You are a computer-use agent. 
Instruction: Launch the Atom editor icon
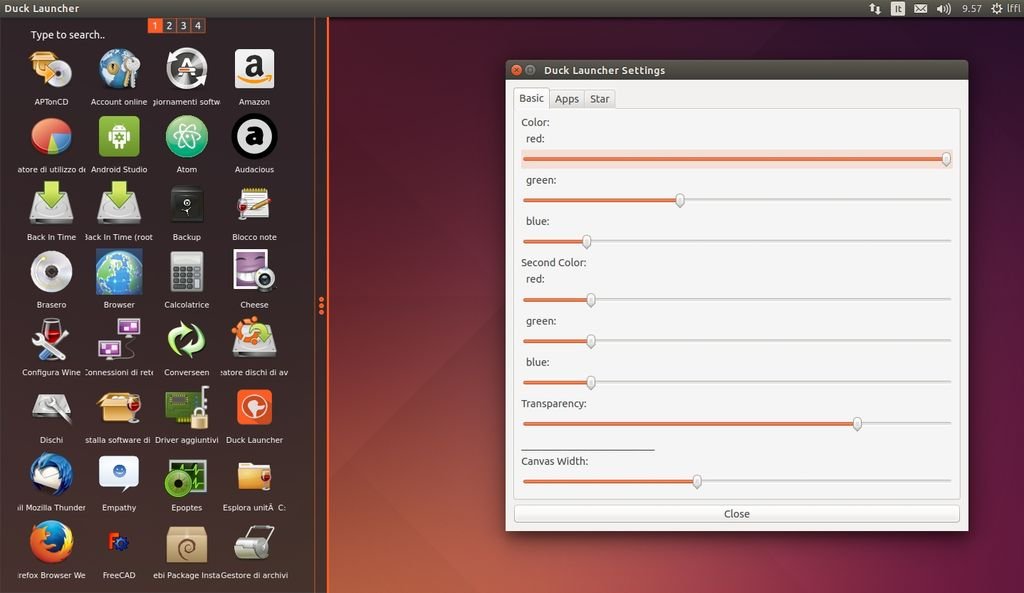(x=186, y=137)
